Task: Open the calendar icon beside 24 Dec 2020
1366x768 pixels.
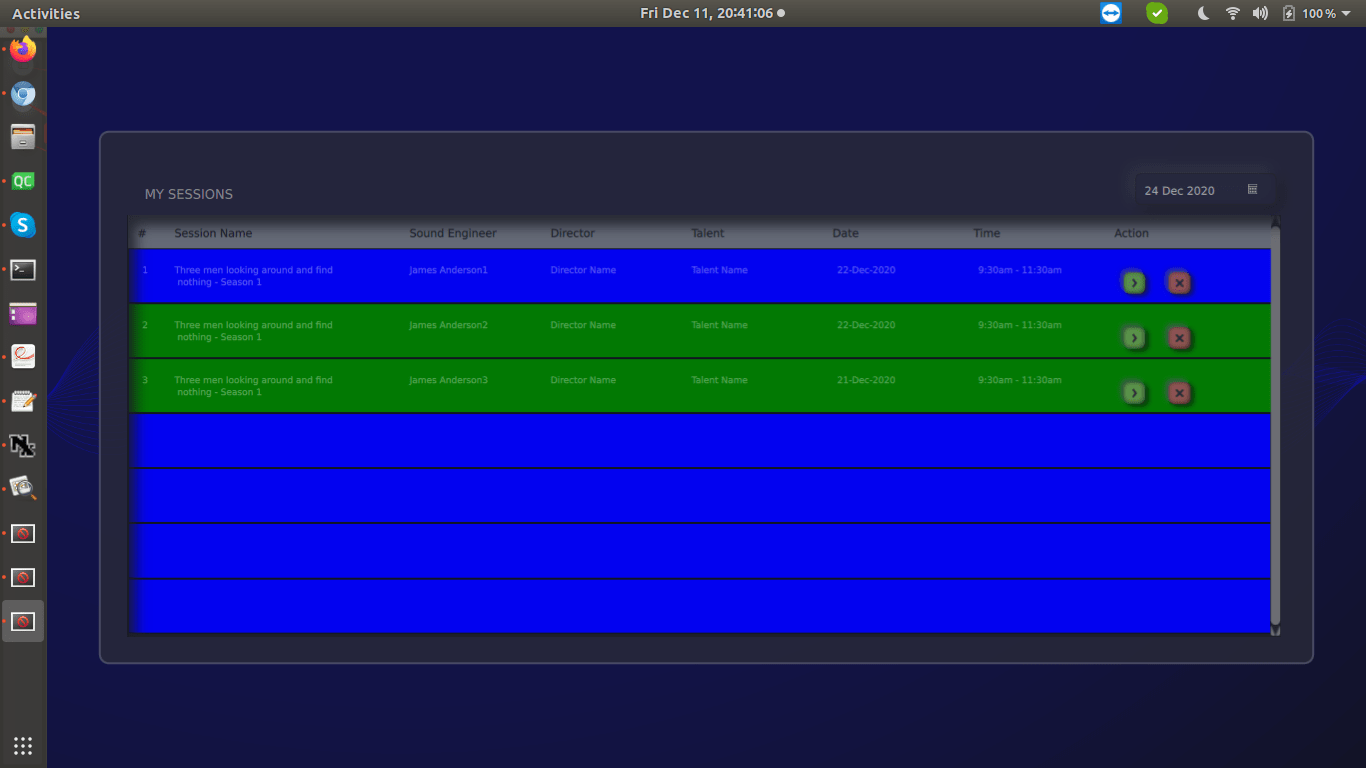Action: [x=1252, y=189]
